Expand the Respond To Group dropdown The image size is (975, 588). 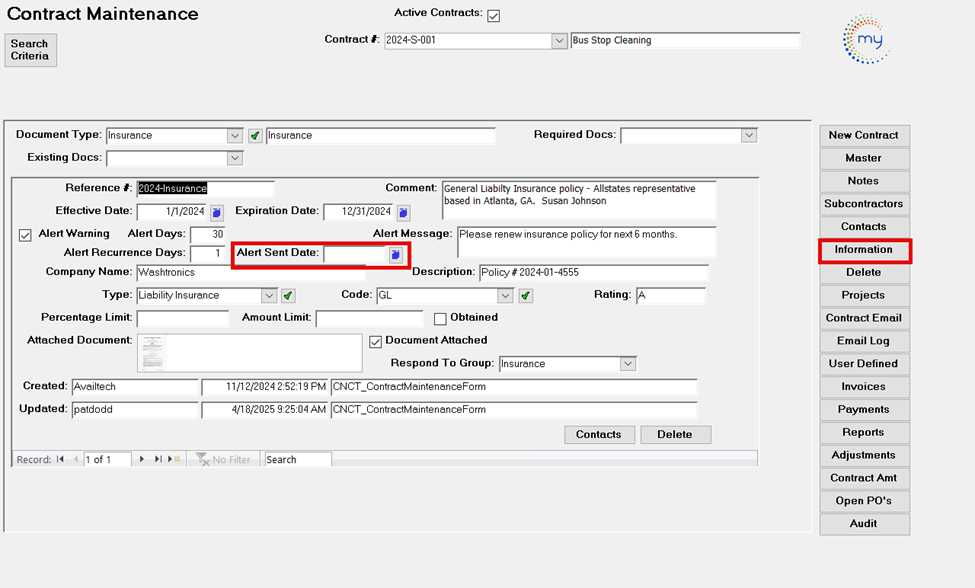point(627,364)
